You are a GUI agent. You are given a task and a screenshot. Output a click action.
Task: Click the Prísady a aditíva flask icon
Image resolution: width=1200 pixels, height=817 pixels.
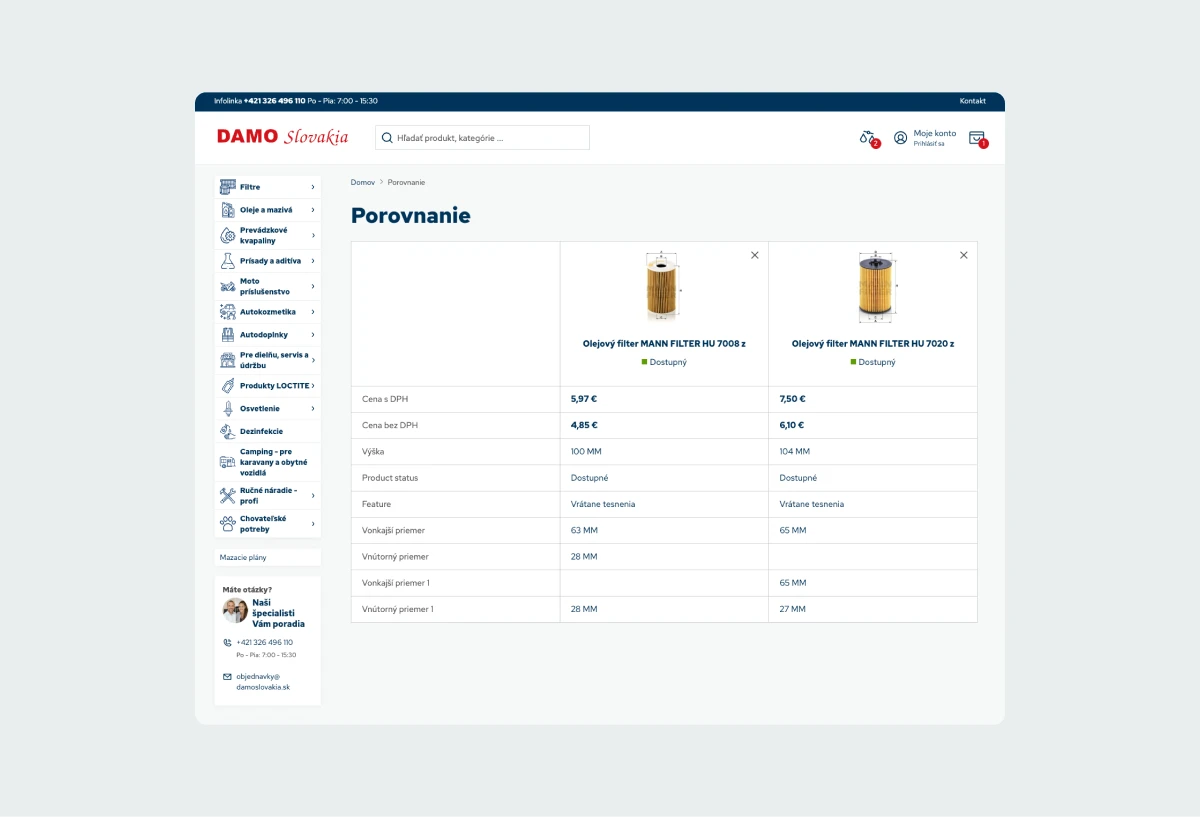[227, 261]
